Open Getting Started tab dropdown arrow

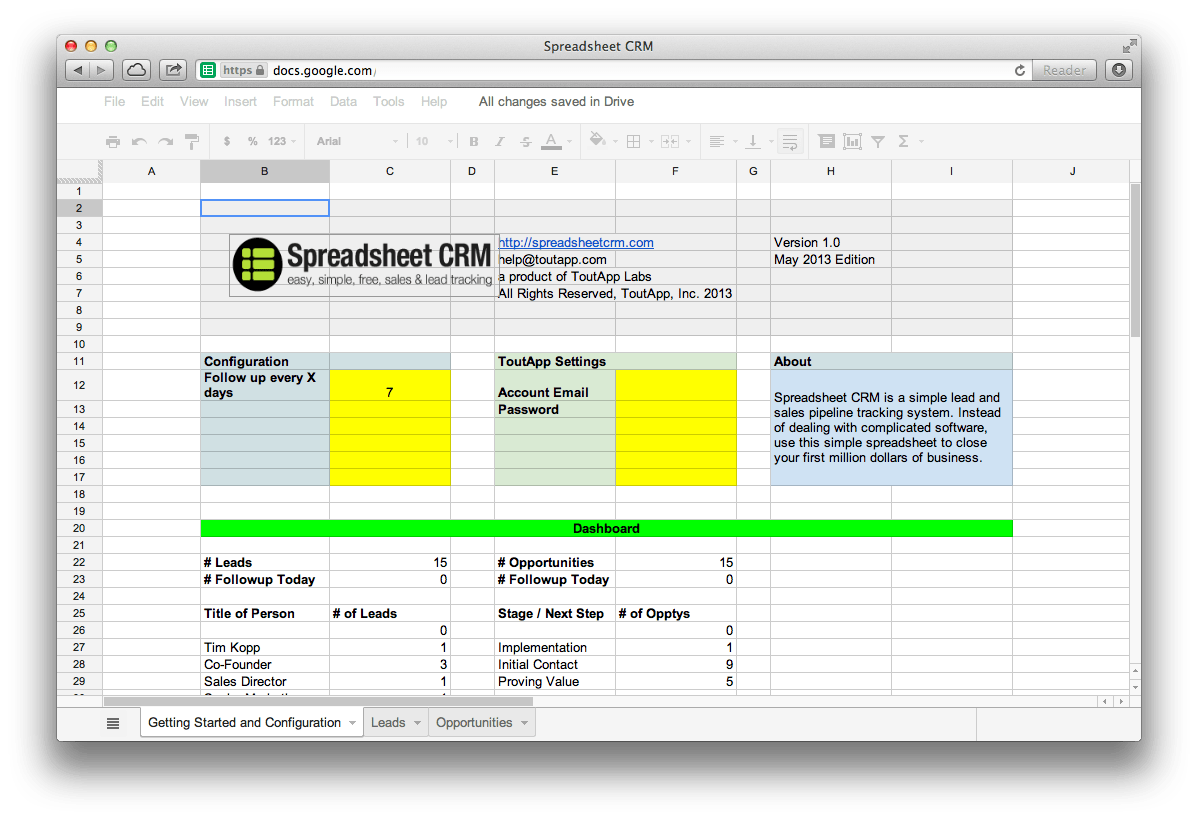352,723
